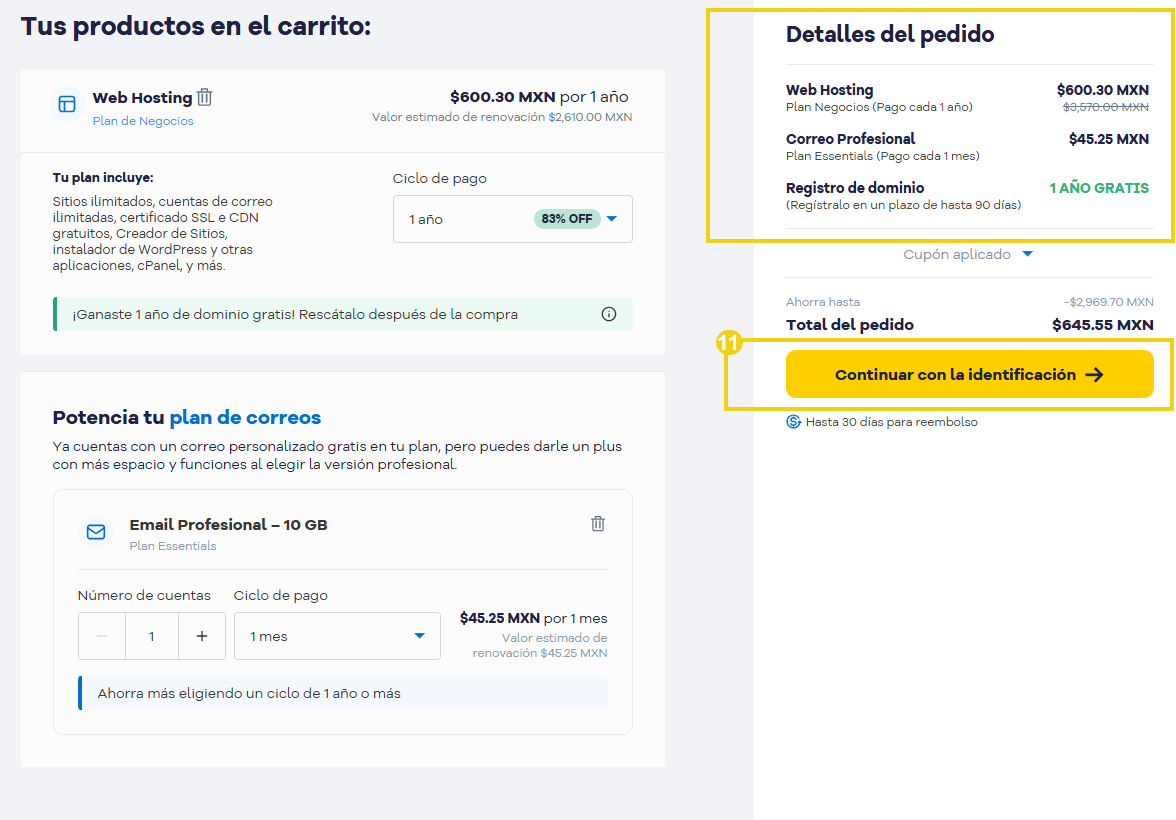Viewport: 1176px width, 820px height.
Task: Remove Email Profesional with its trash icon
Action: click(598, 524)
